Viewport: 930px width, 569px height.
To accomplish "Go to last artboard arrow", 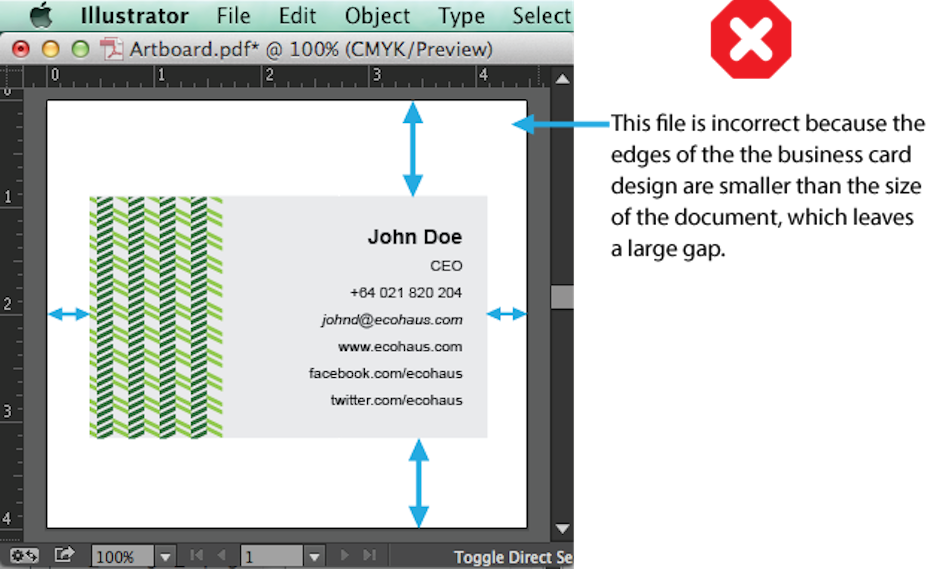I will 369,556.
